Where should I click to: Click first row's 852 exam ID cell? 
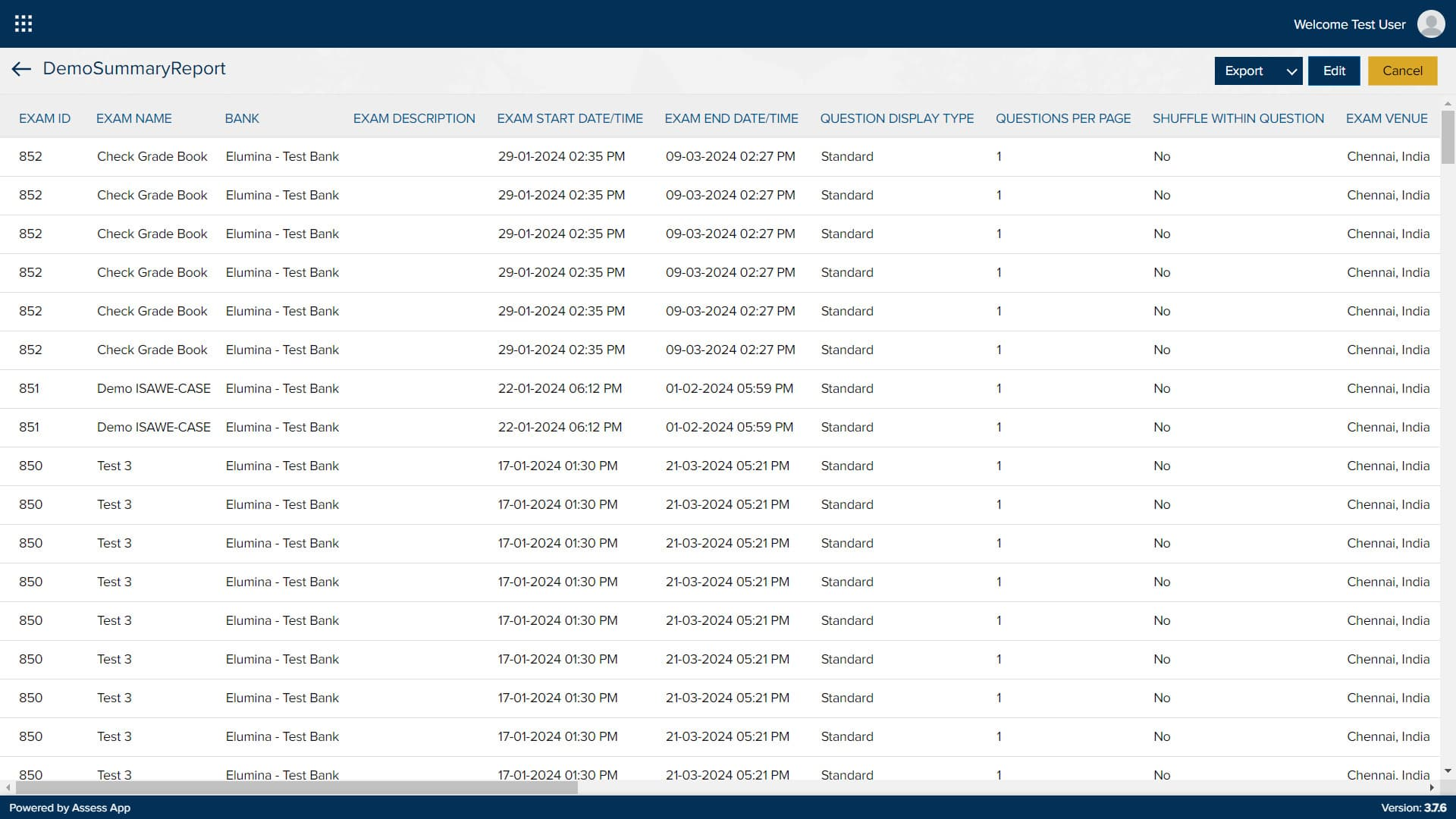[x=30, y=156]
